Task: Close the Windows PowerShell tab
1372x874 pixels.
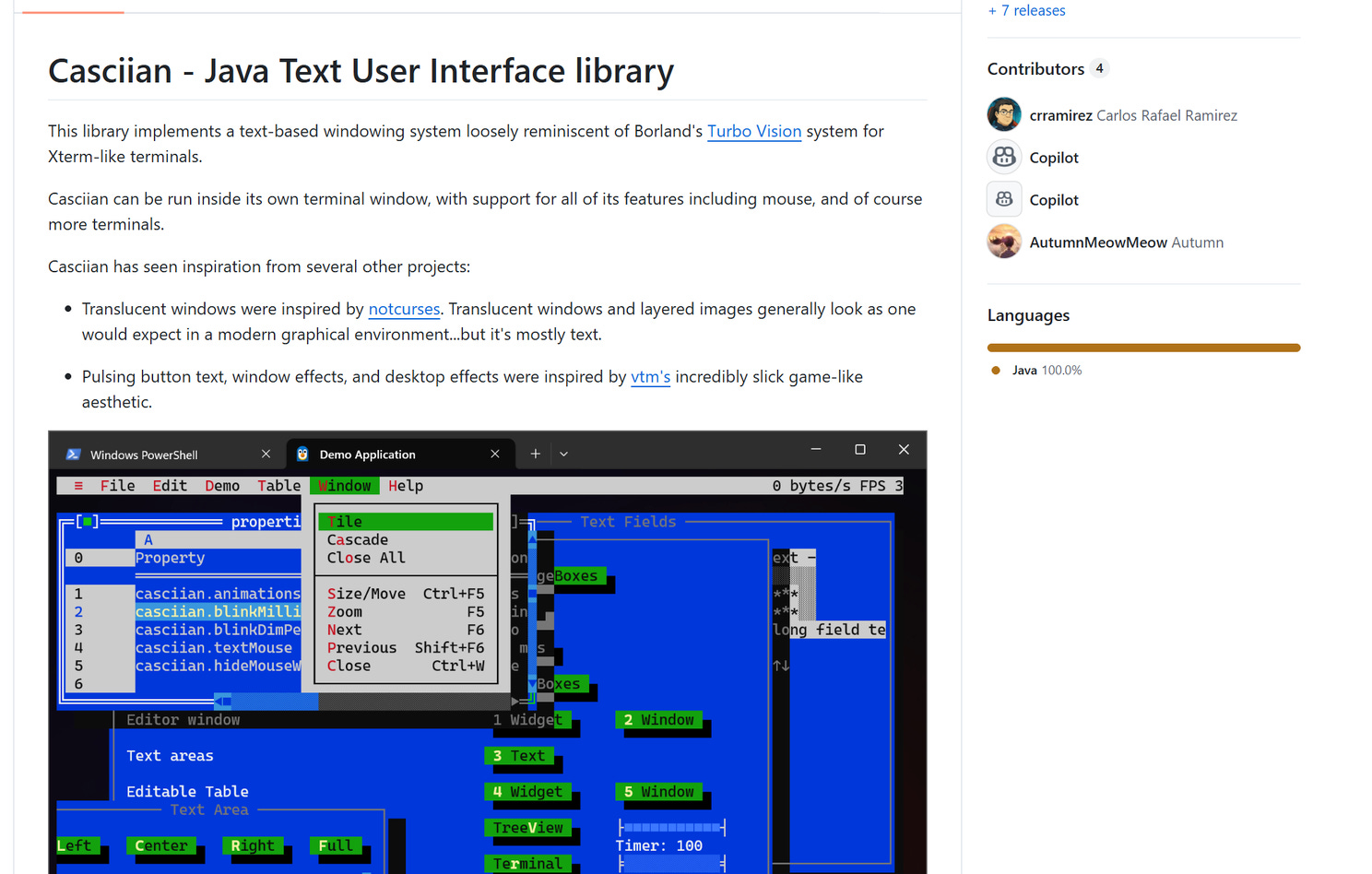Action: click(266, 454)
